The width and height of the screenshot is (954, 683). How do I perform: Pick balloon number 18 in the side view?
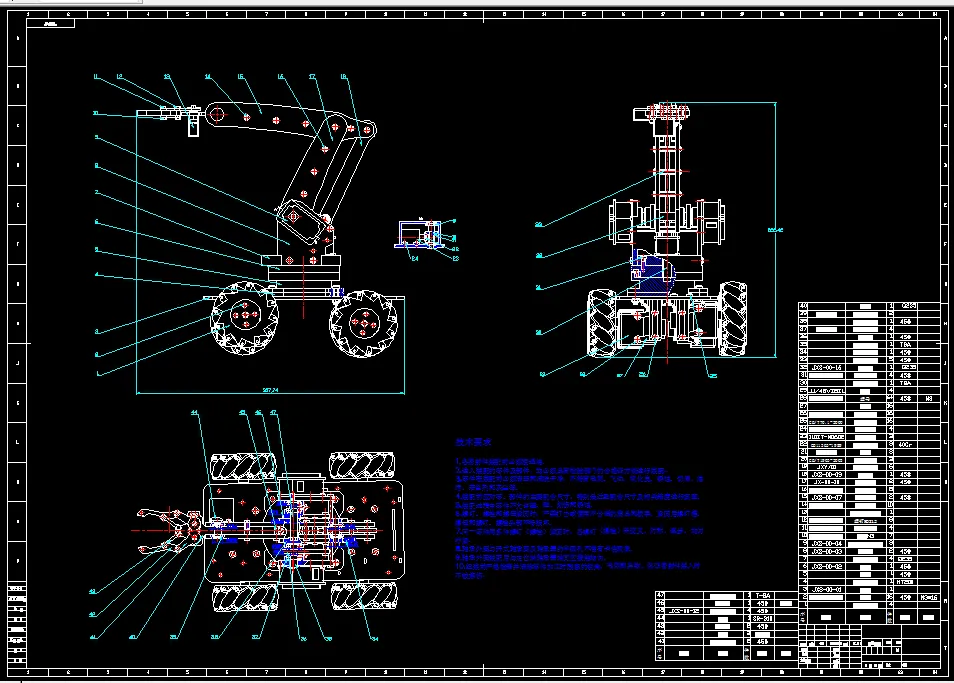(344, 77)
